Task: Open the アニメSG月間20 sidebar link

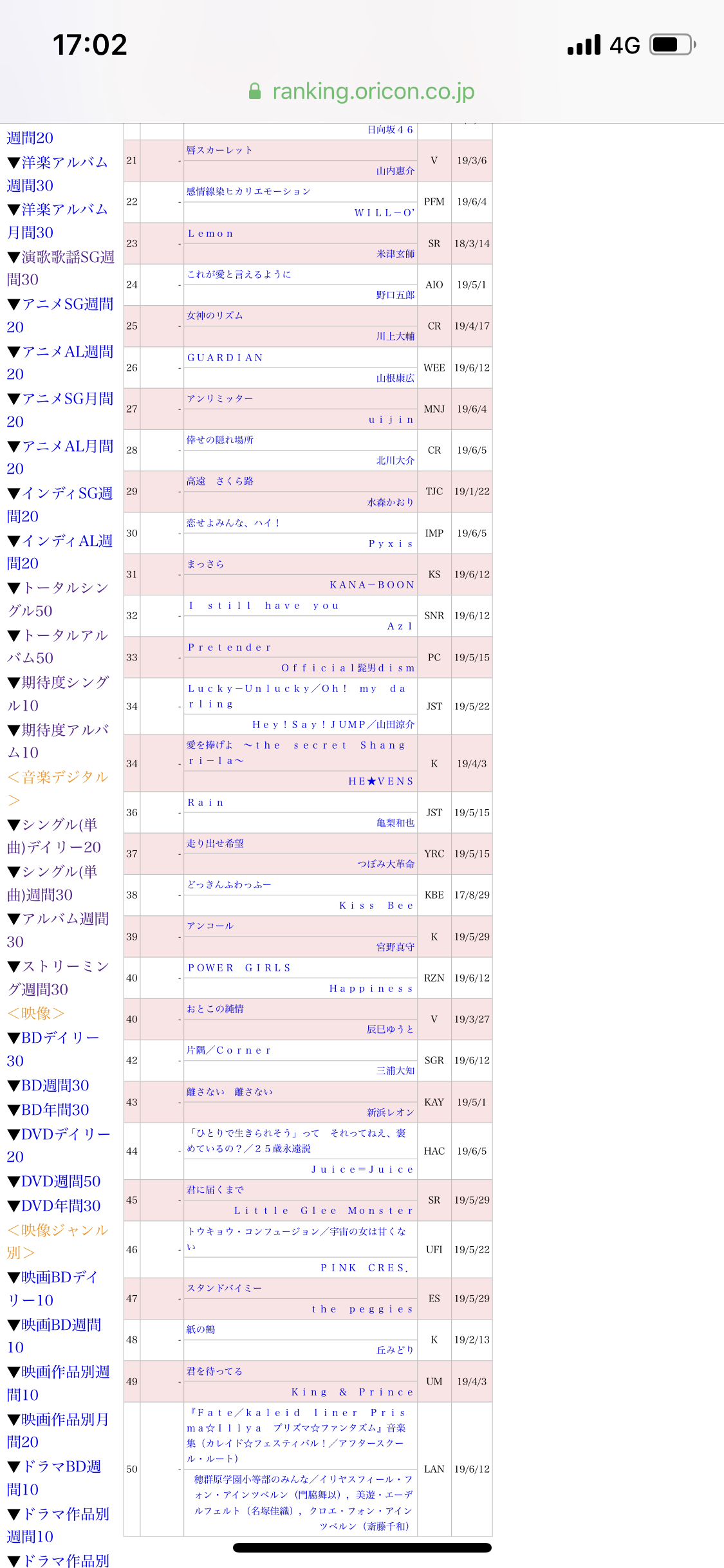Action: pyautogui.click(x=60, y=410)
